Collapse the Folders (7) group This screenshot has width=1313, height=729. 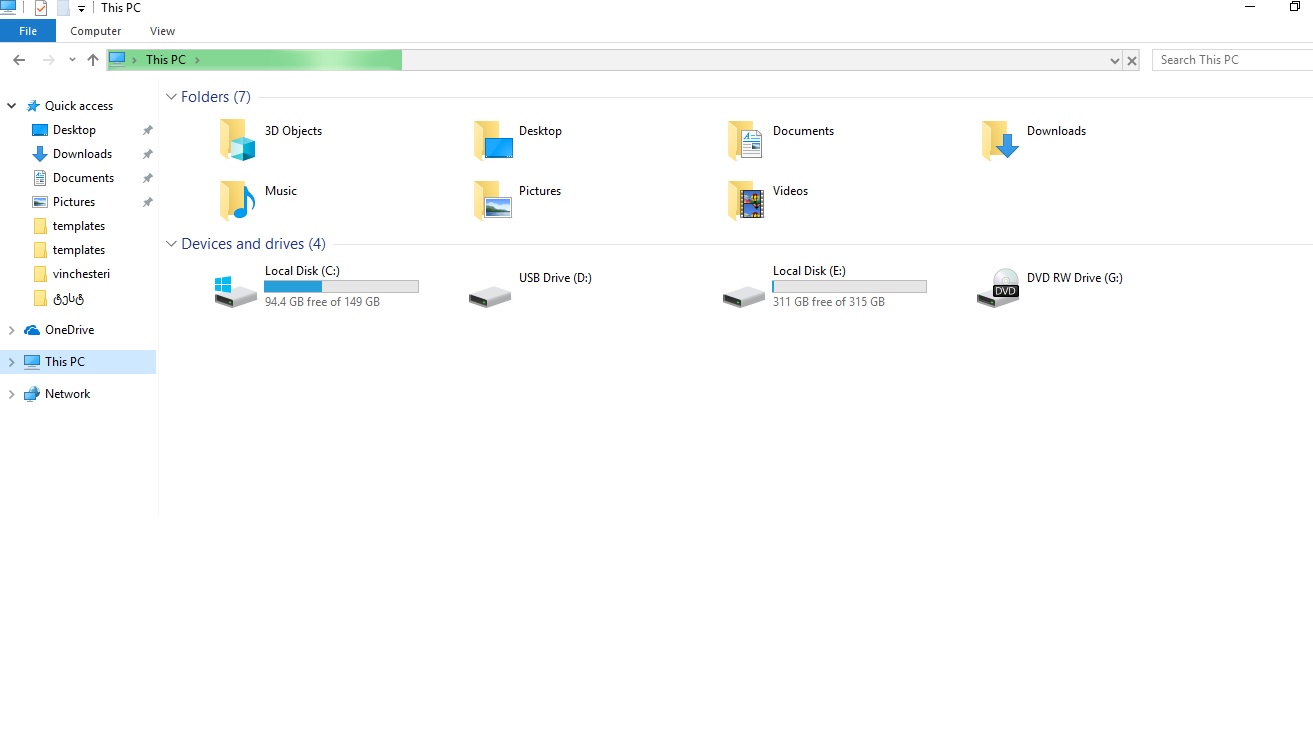[171, 97]
